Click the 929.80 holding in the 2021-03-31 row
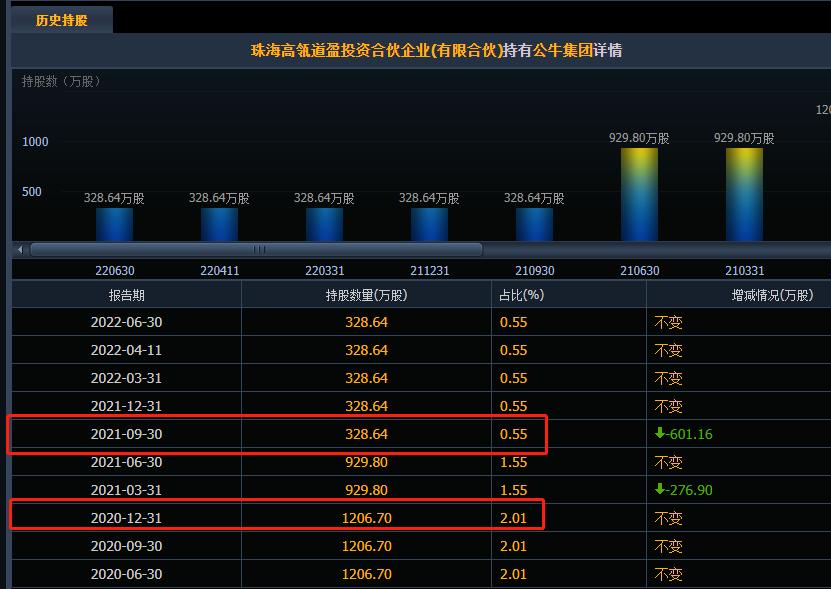This screenshot has width=831, height=589. 366,490
